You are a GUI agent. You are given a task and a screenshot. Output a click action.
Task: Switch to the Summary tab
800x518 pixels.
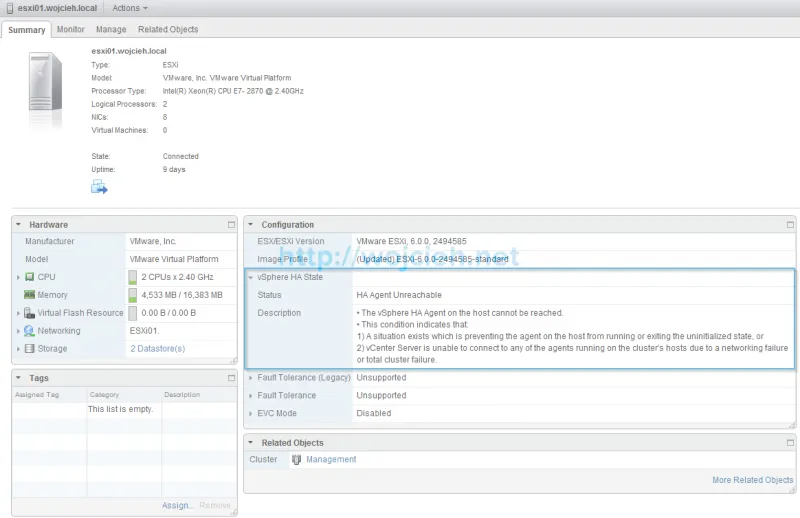pos(27,30)
